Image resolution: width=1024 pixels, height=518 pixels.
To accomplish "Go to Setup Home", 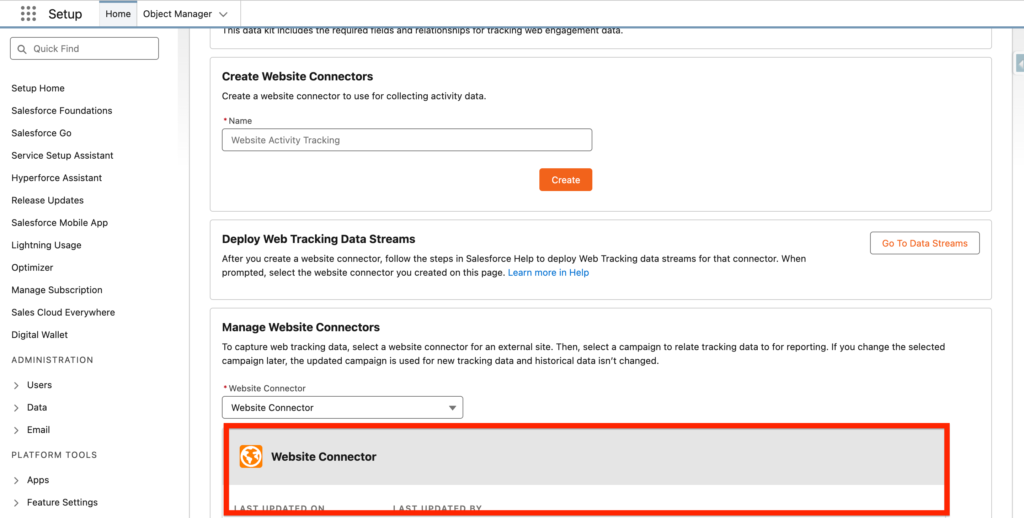I will click(38, 88).
